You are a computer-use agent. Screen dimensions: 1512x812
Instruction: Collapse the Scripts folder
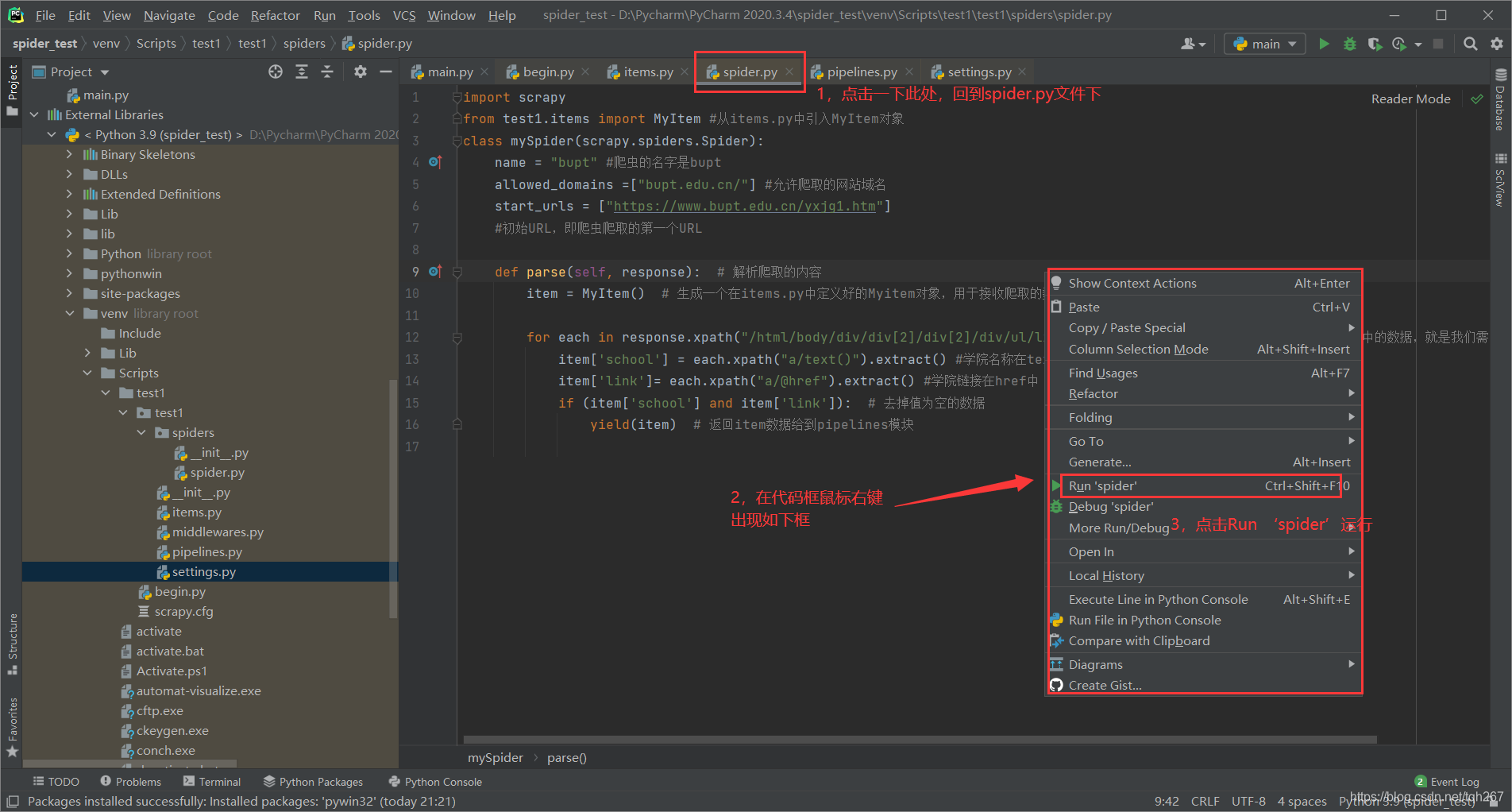pos(87,373)
